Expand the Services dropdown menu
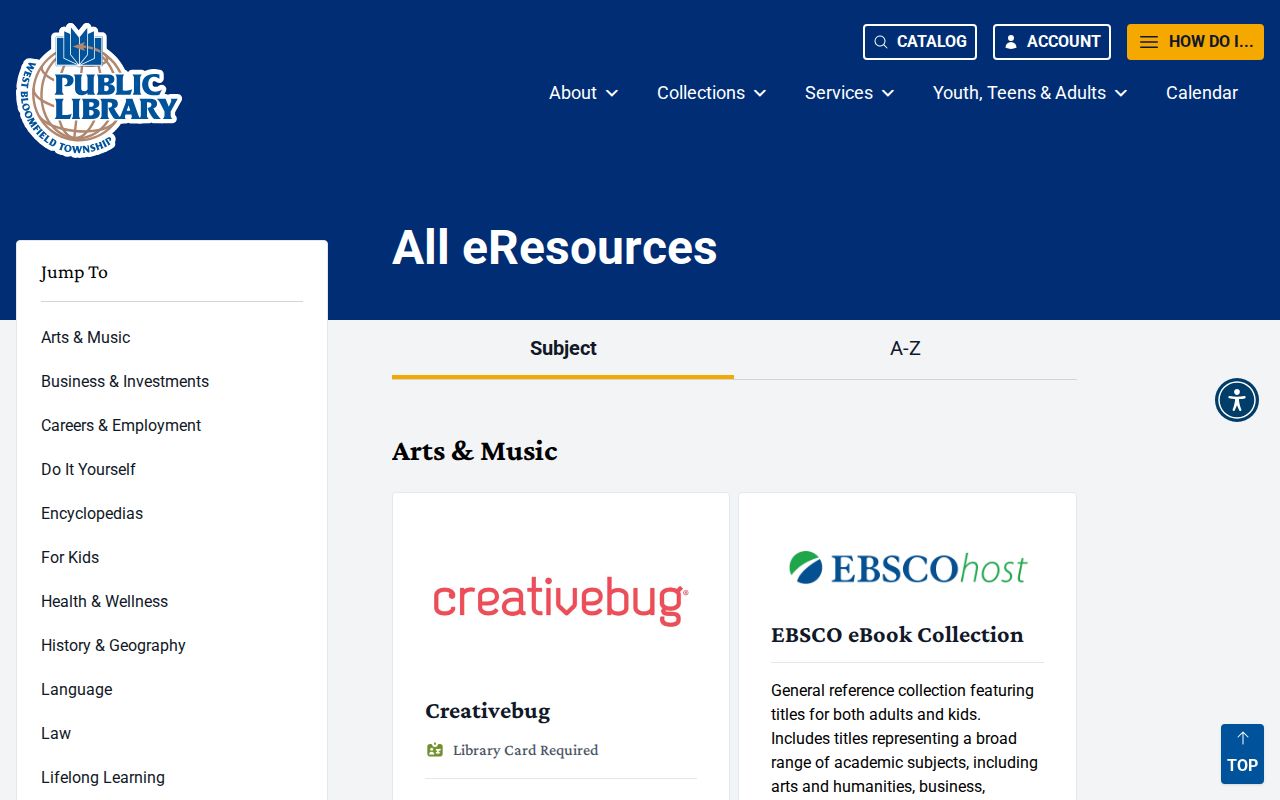The width and height of the screenshot is (1280, 800). point(849,93)
